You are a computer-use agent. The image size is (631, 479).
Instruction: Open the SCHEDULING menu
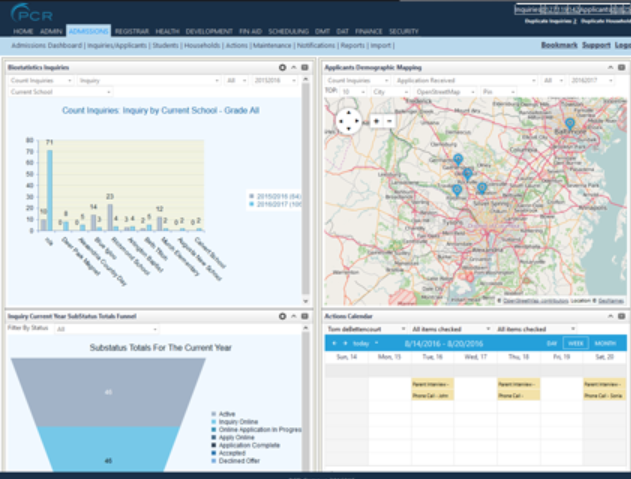click(x=289, y=31)
